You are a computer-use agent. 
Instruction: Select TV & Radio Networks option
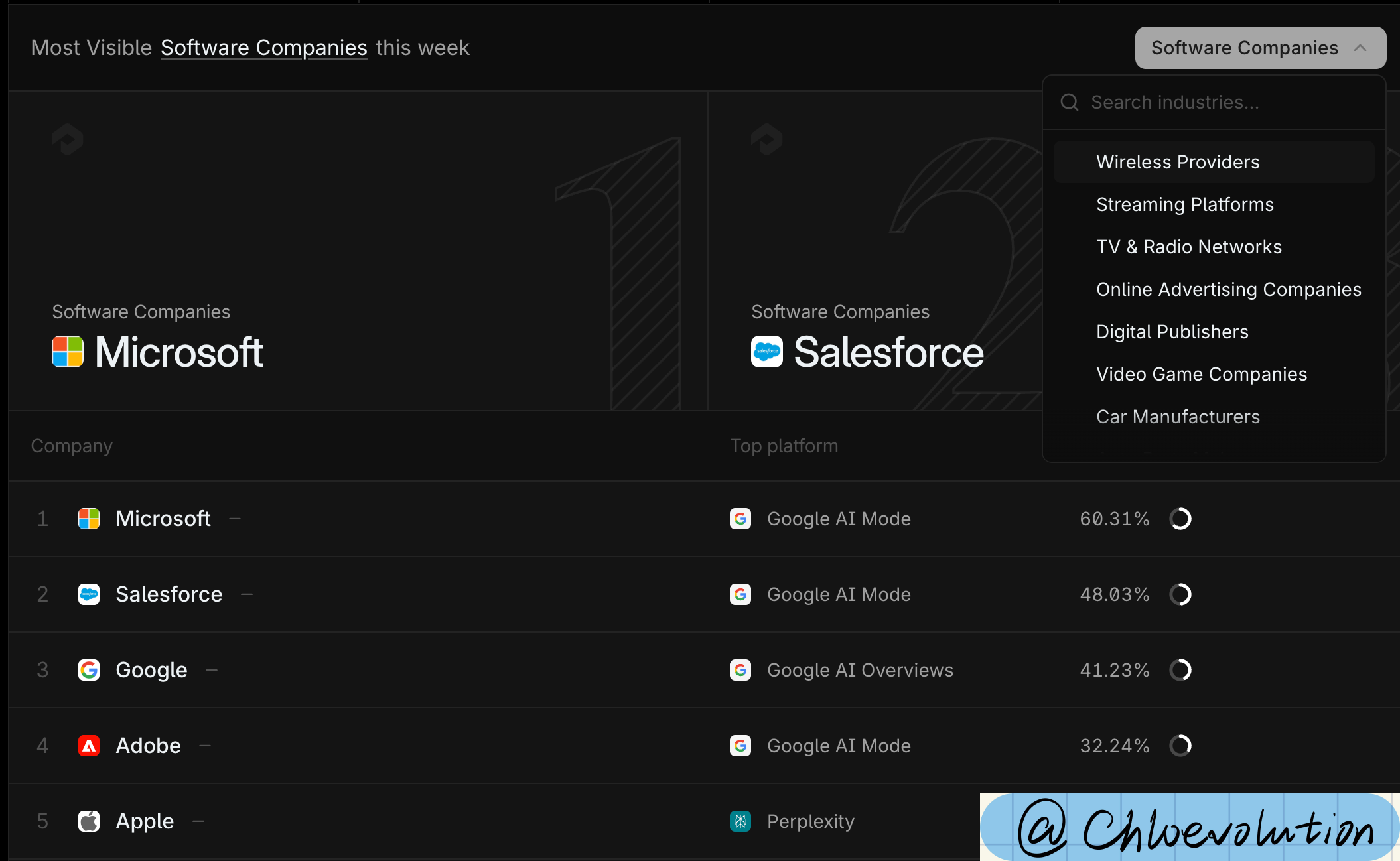pyautogui.click(x=1189, y=247)
